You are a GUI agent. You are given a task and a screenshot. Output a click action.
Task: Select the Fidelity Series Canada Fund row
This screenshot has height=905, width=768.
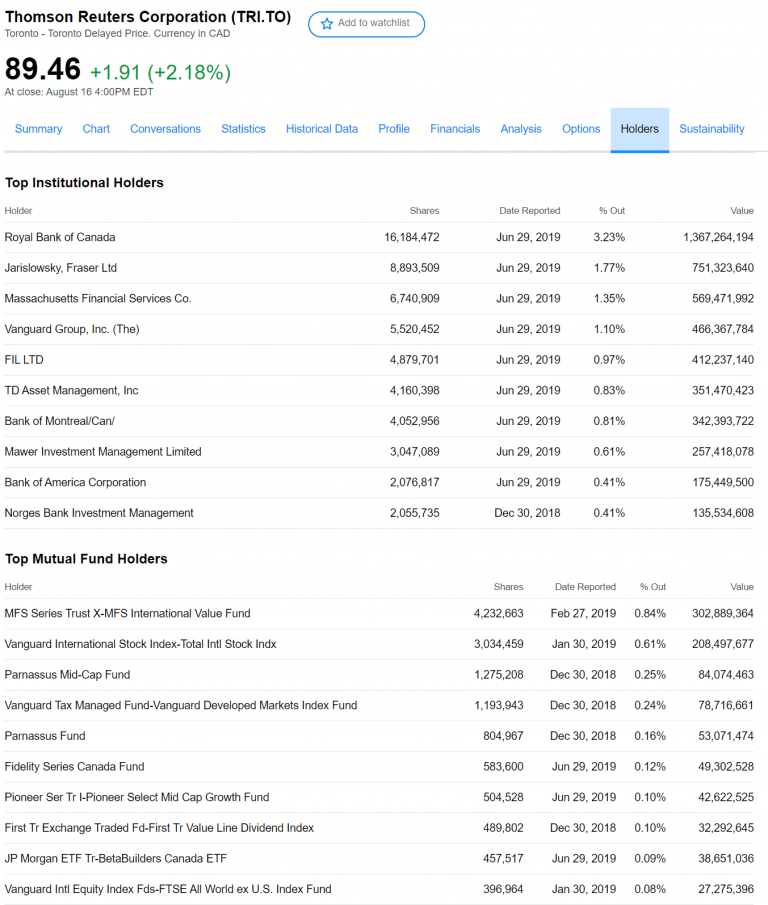[379, 766]
